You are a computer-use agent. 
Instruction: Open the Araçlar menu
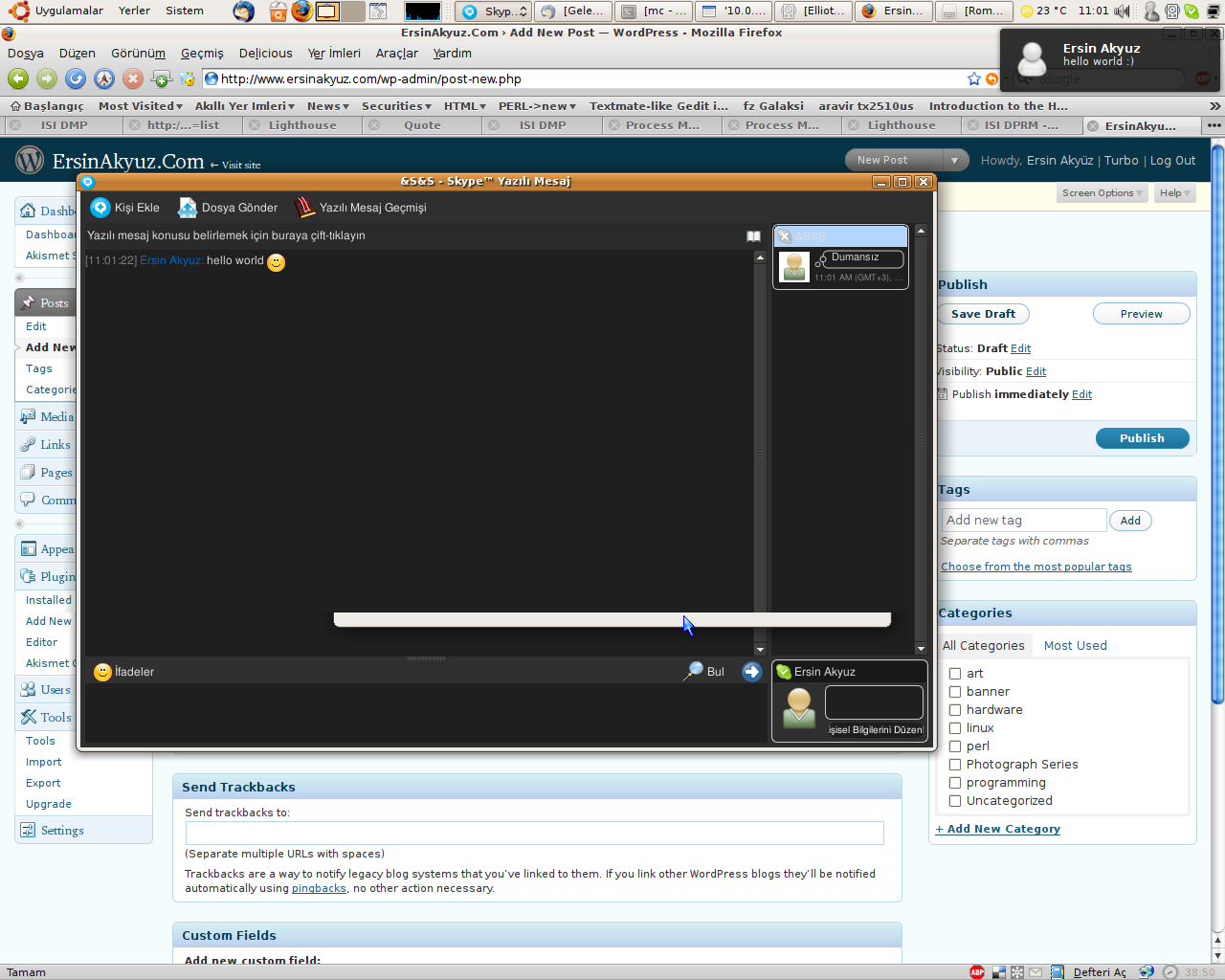click(396, 54)
